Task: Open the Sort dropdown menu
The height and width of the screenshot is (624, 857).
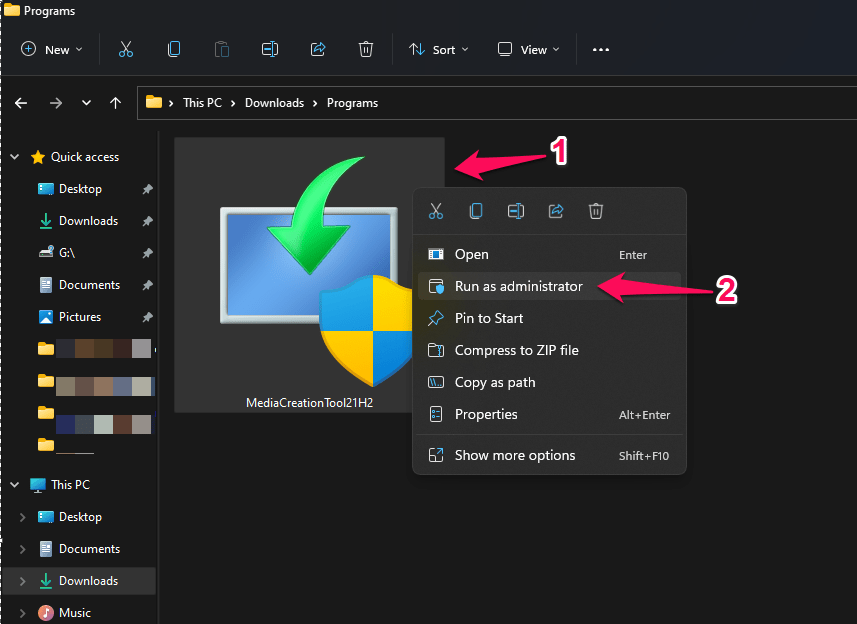Action: click(438, 48)
